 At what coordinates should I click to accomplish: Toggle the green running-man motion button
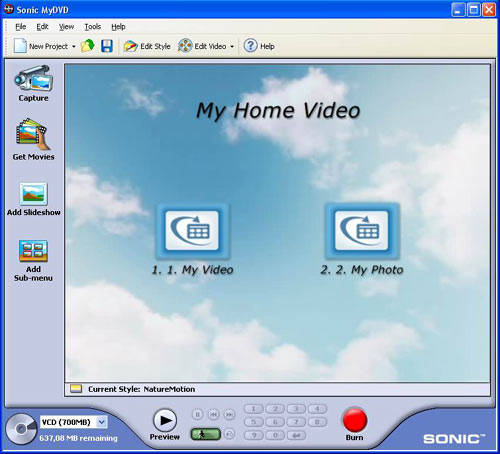coord(205,434)
